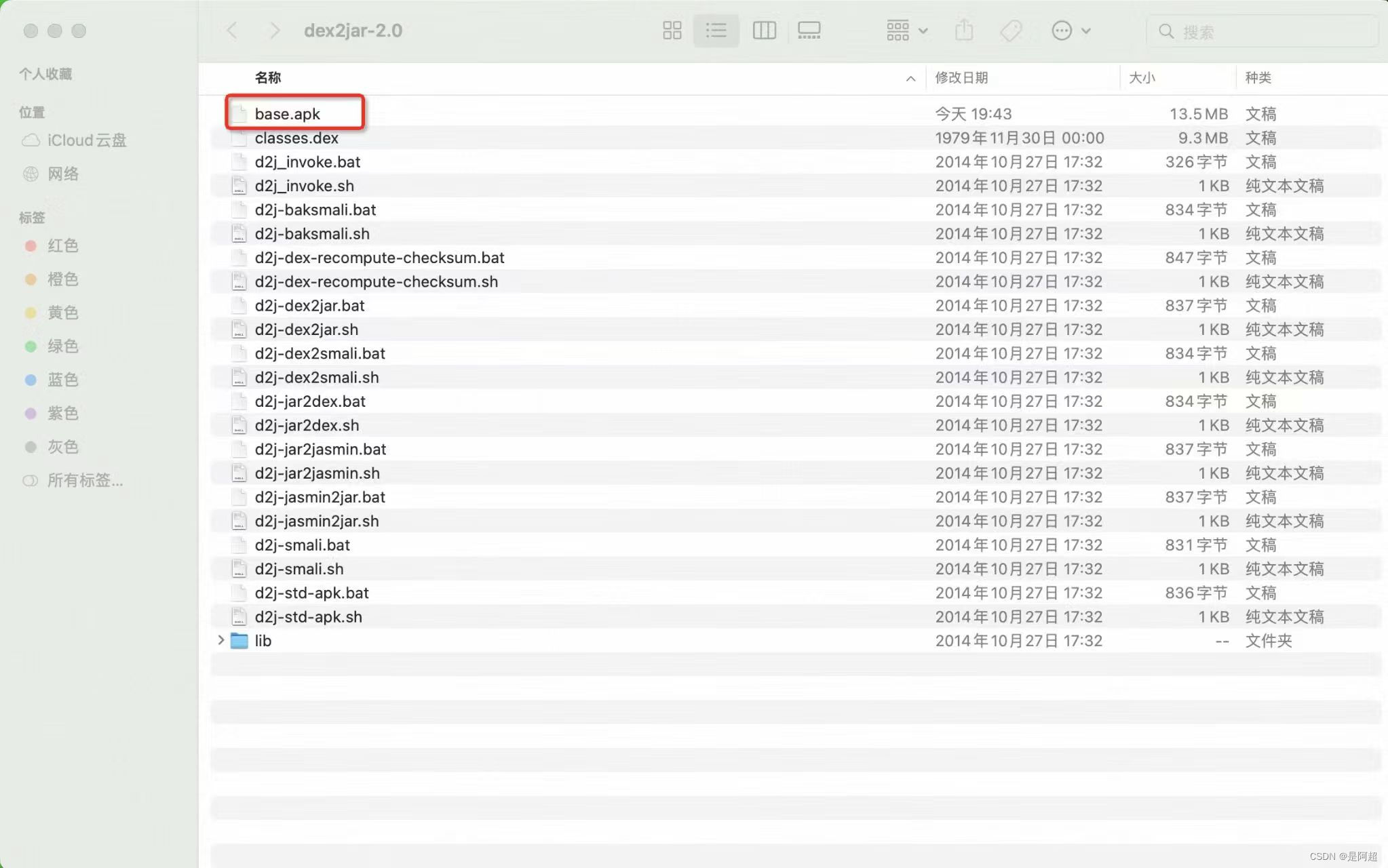Click the network globe icon in sidebar

point(31,174)
